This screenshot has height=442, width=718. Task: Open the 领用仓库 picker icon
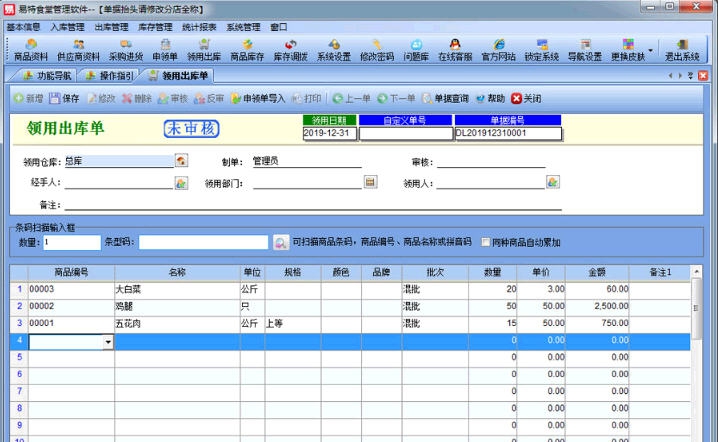coord(181,160)
